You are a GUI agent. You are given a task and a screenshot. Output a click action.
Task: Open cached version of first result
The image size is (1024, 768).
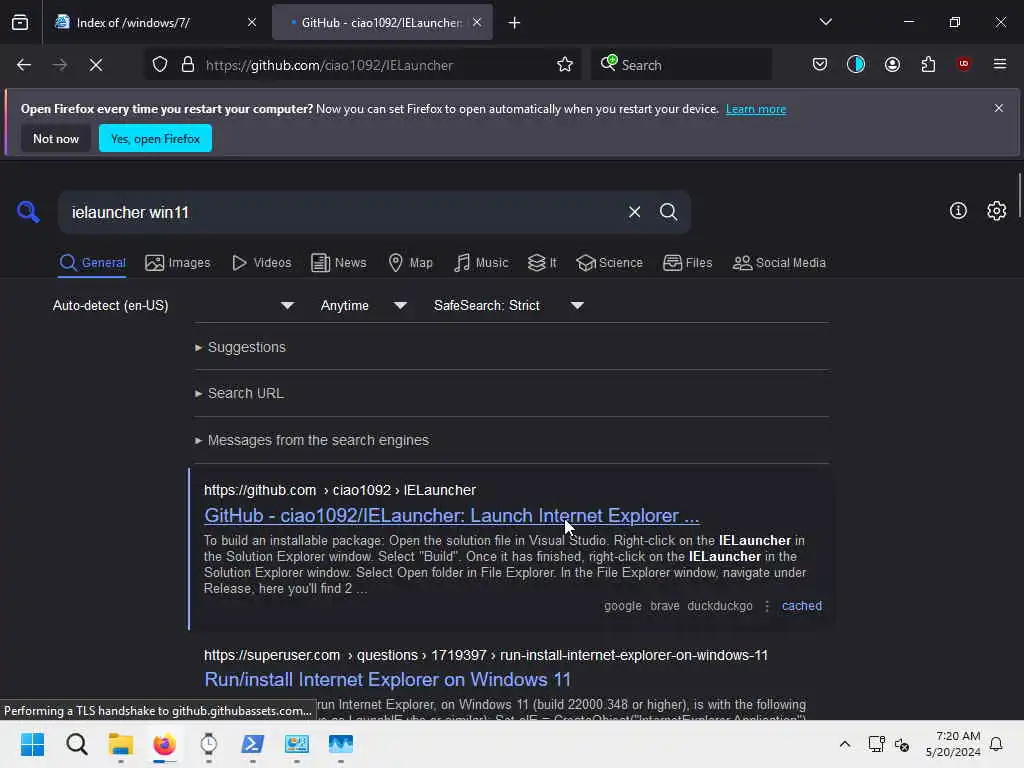[801, 606]
